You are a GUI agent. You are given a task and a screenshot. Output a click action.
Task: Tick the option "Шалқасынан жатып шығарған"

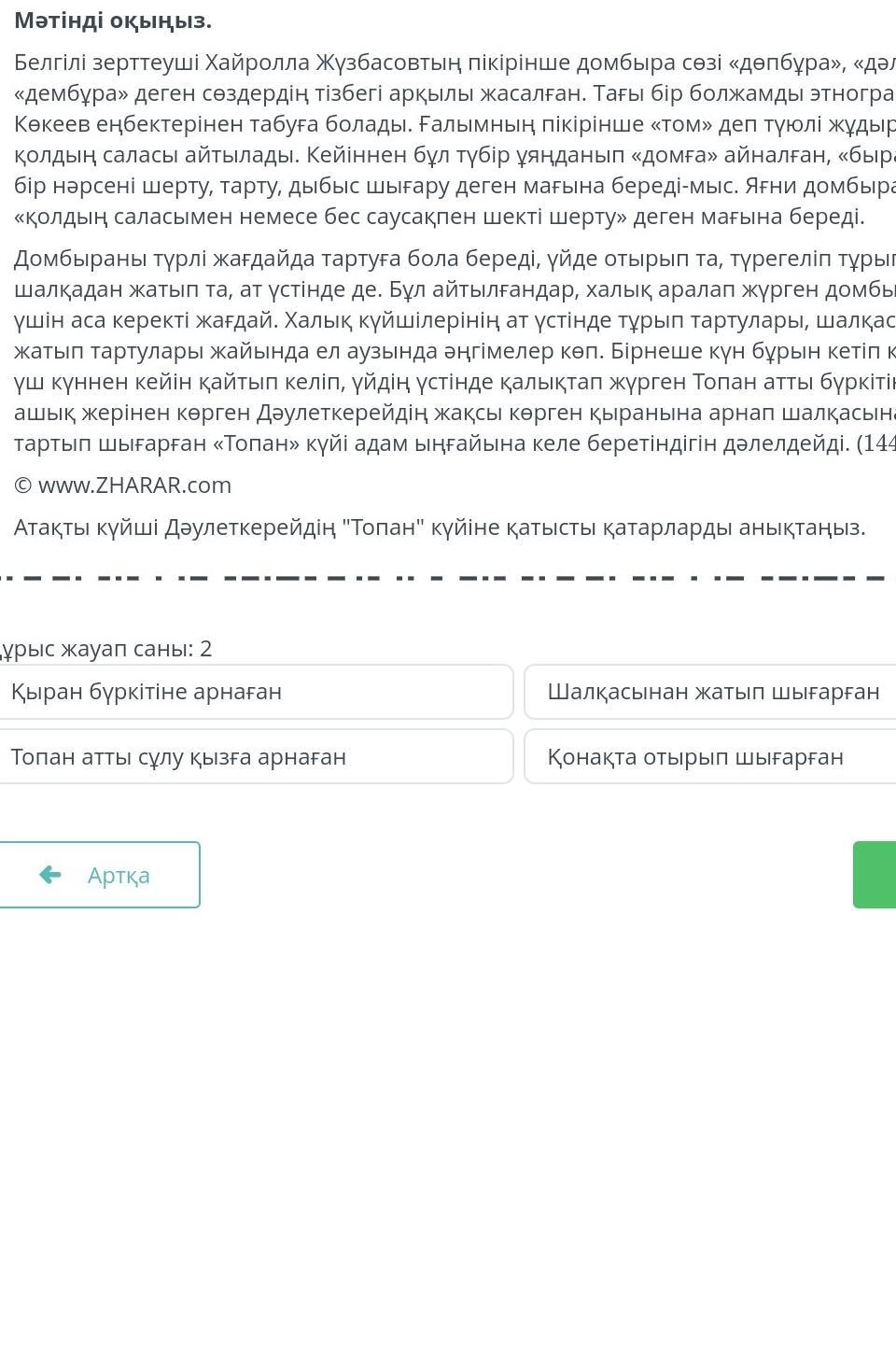[709, 692]
